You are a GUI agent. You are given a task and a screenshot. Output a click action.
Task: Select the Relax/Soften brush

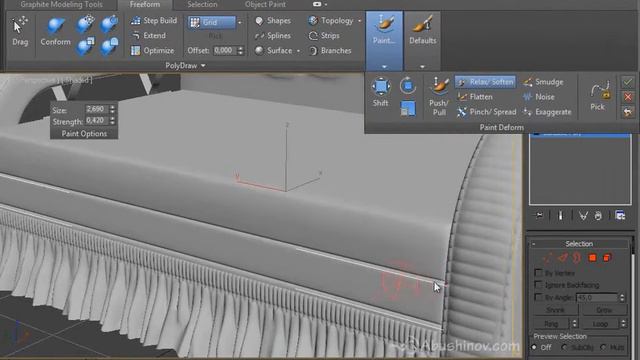pos(485,82)
